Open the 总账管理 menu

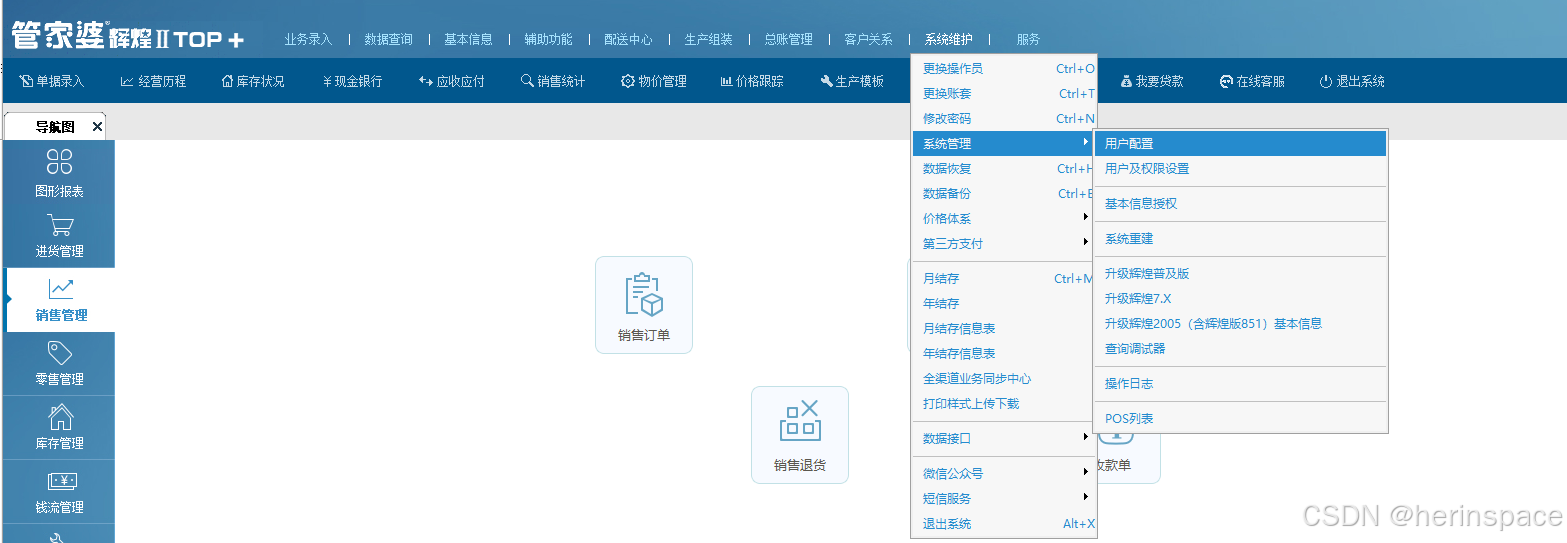click(x=788, y=39)
